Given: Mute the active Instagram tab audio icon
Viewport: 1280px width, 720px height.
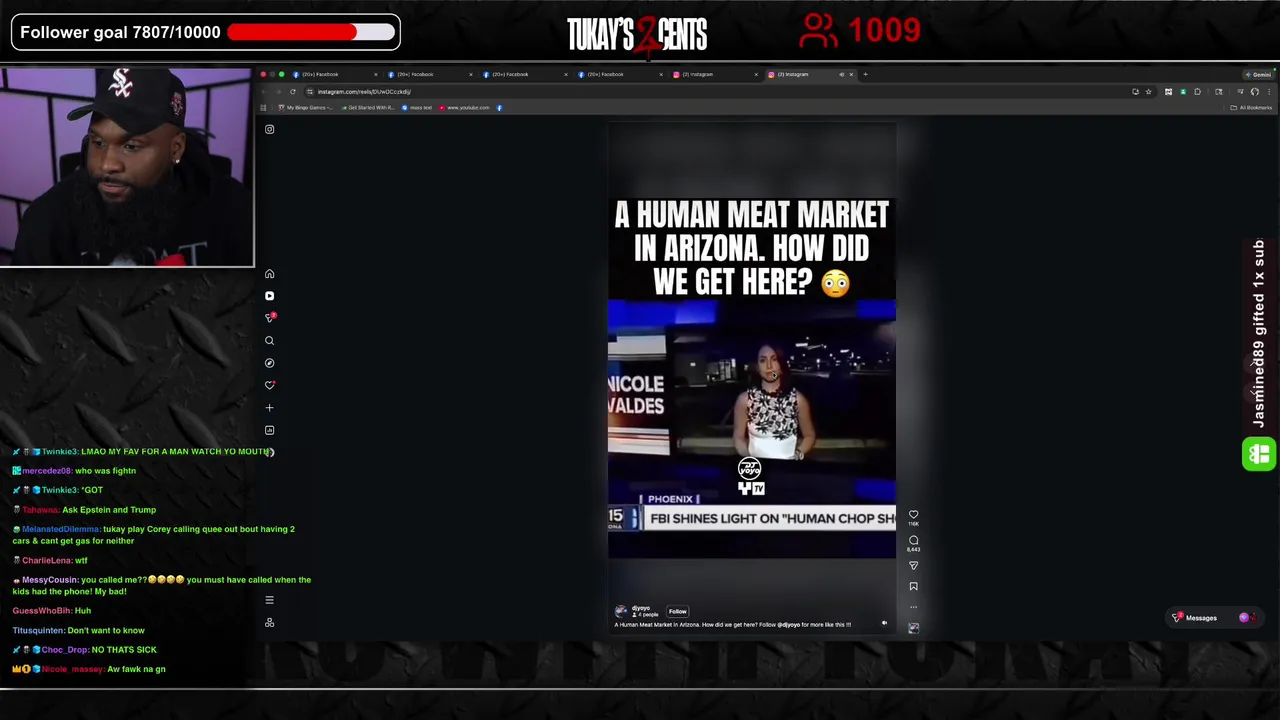Looking at the screenshot, I should [841, 74].
